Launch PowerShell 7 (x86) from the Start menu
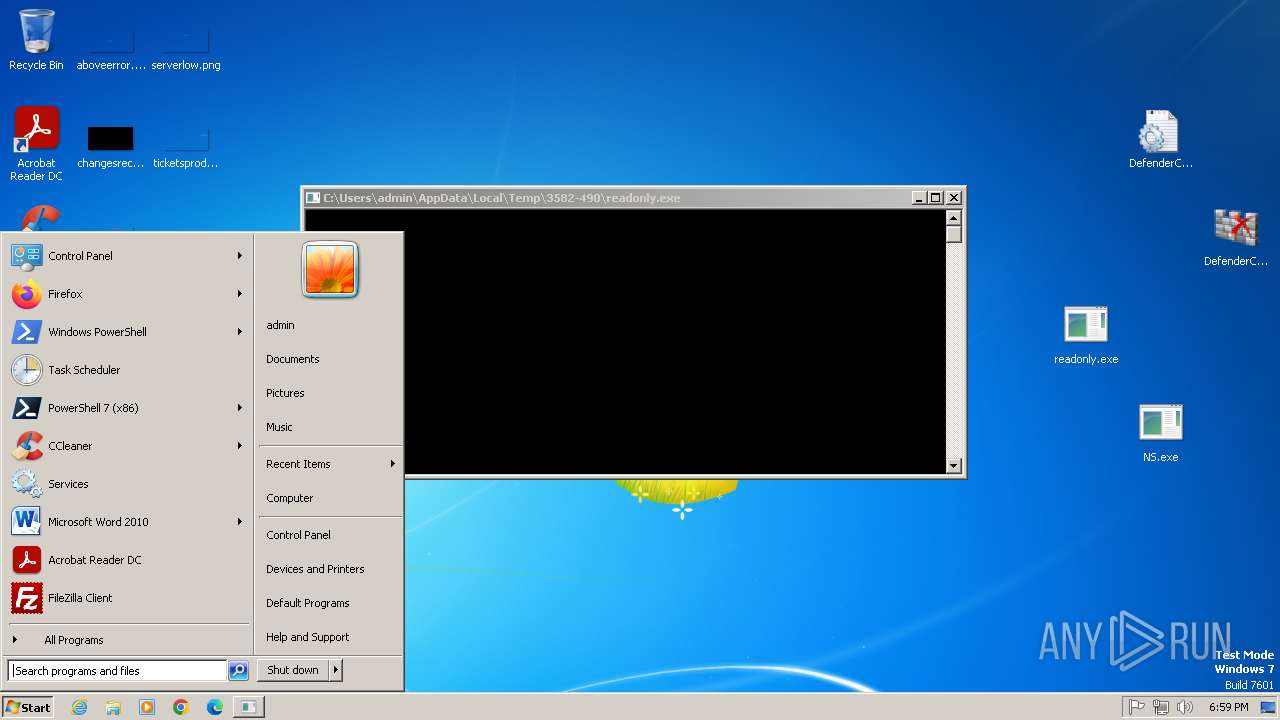The height and width of the screenshot is (720, 1280). [x=128, y=408]
